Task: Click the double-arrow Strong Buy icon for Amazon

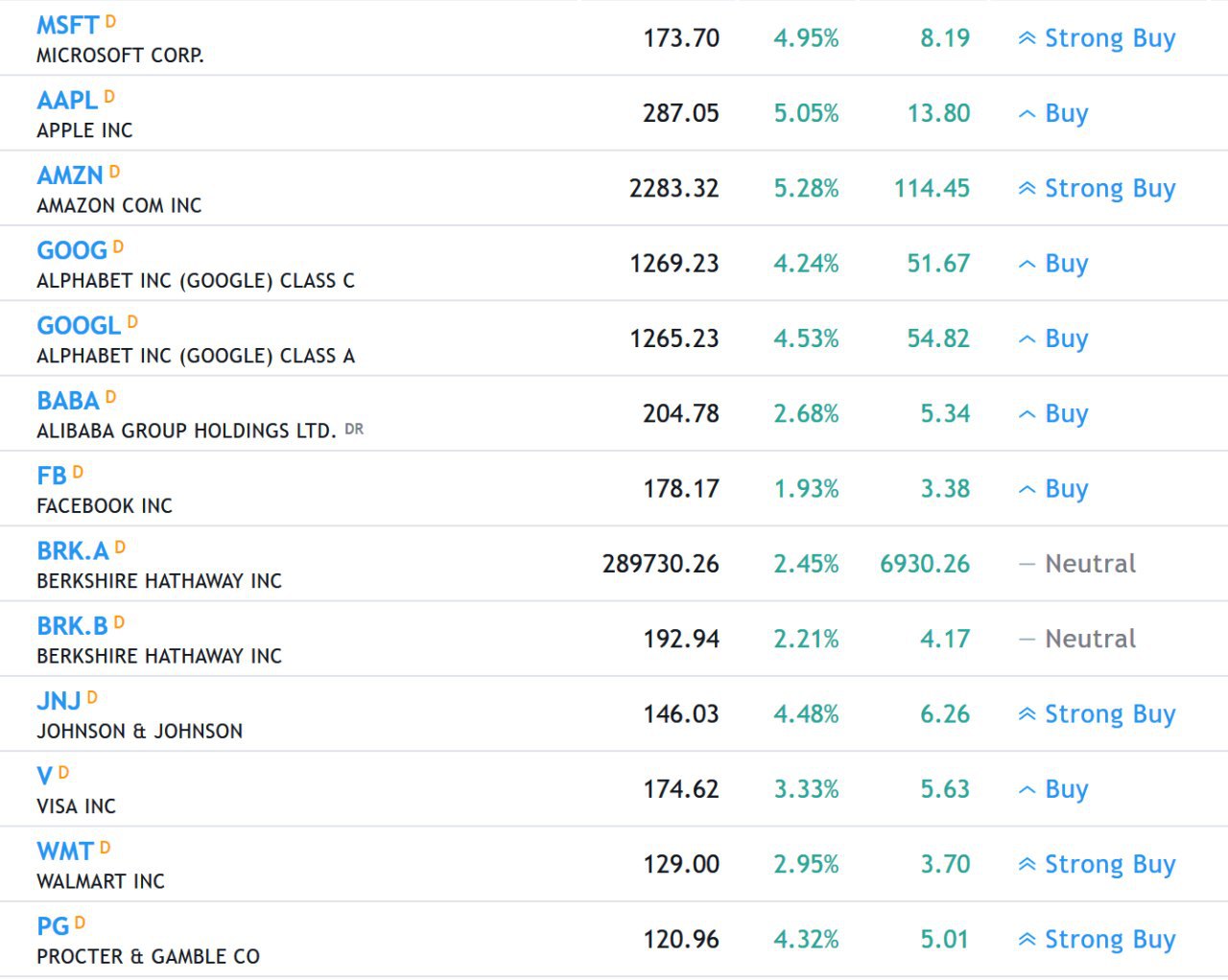Action: pyautogui.click(x=1027, y=189)
